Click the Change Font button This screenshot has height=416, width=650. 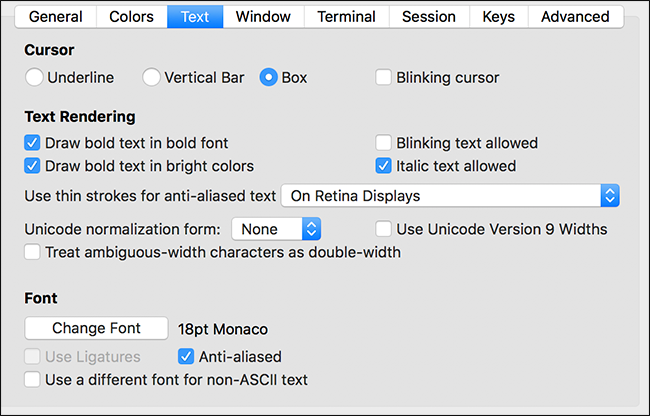96,328
